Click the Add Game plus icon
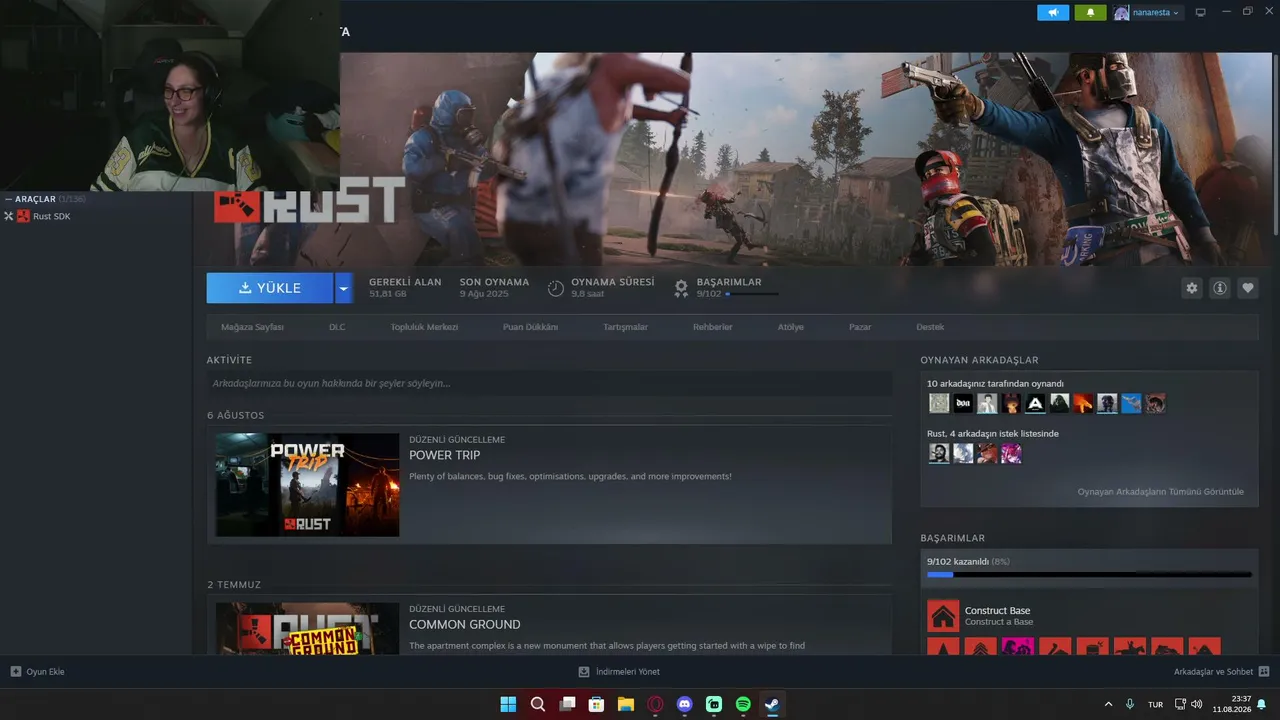1280x720 pixels. click(15, 671)
